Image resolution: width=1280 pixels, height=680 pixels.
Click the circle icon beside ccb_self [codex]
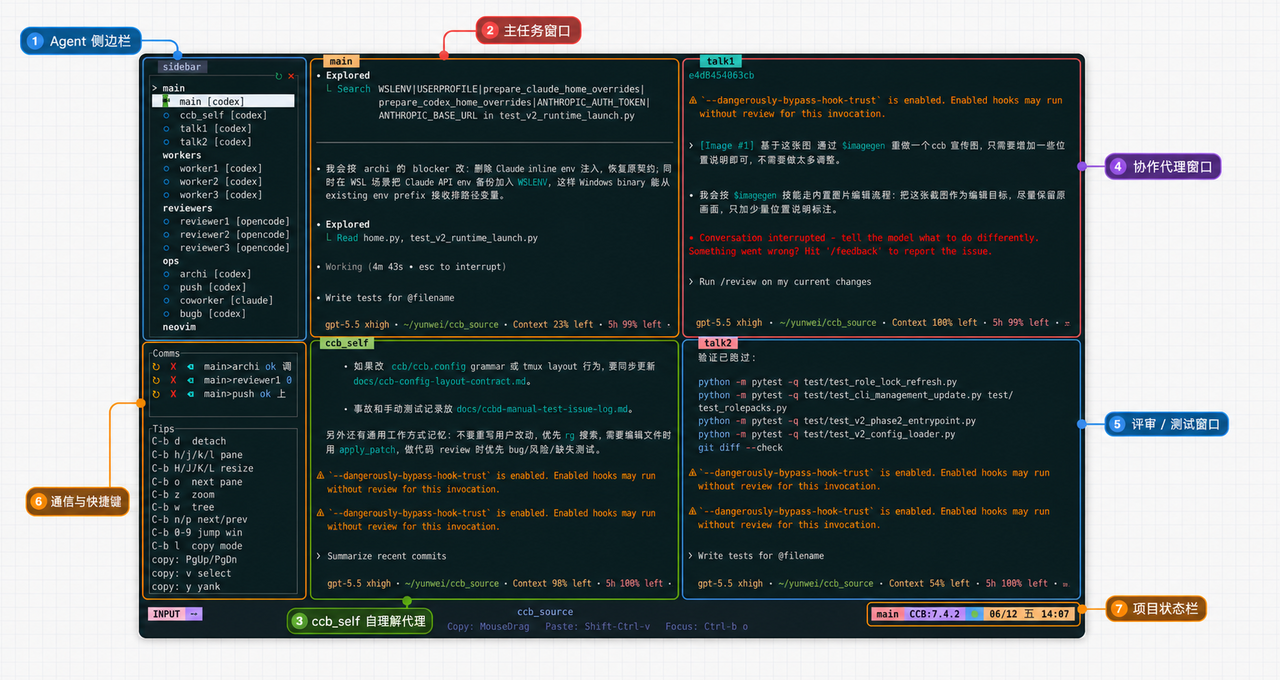pyautogui.click(x=167, y=115)
